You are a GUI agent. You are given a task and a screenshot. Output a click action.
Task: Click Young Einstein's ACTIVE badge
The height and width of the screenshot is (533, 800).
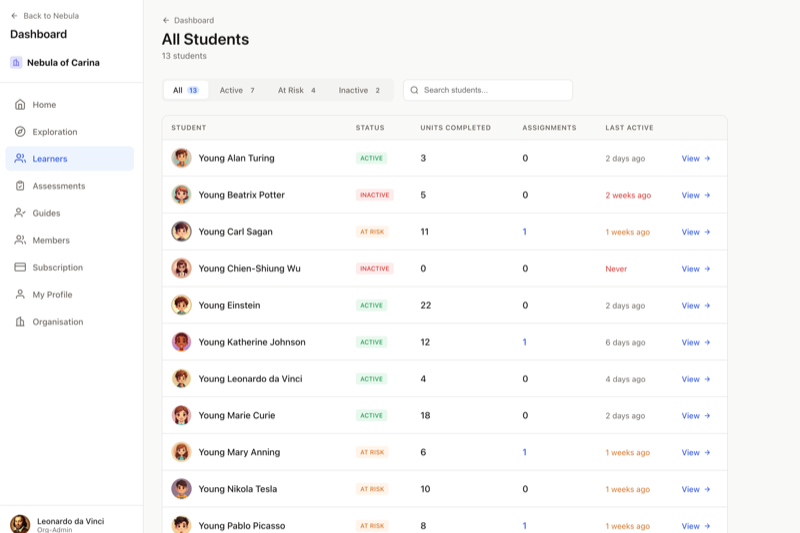click(x=371, y=305)
